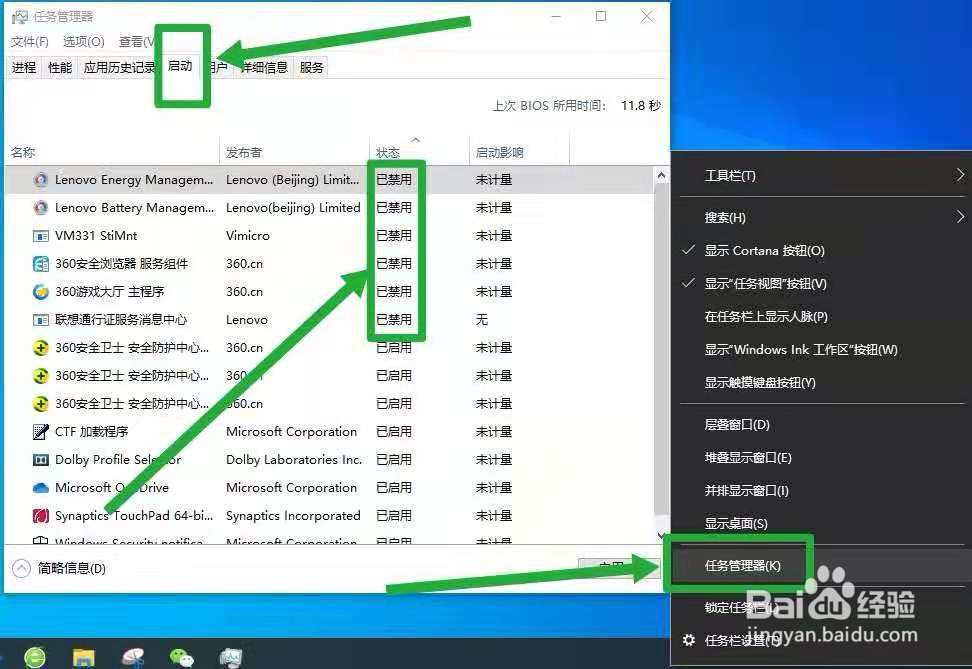The height and width of the screenshot is (669, 972).
Task: Open File Explorer from the taskbar
Action: click(84, 657)
